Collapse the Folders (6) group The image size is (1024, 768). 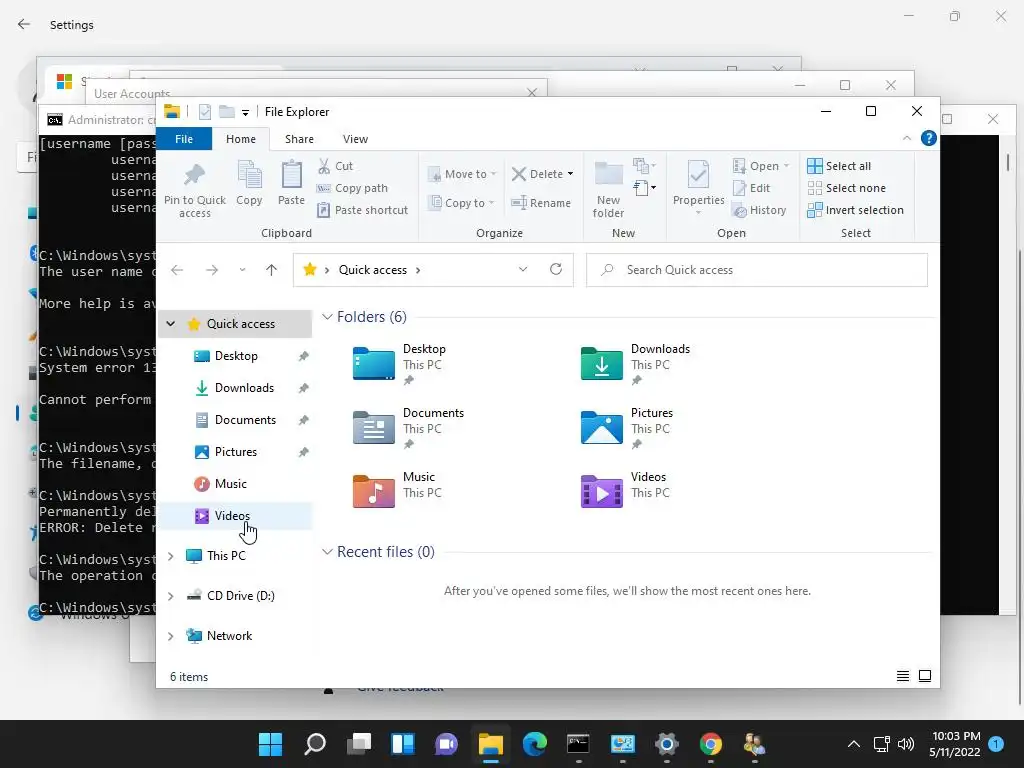click(327, 317)
